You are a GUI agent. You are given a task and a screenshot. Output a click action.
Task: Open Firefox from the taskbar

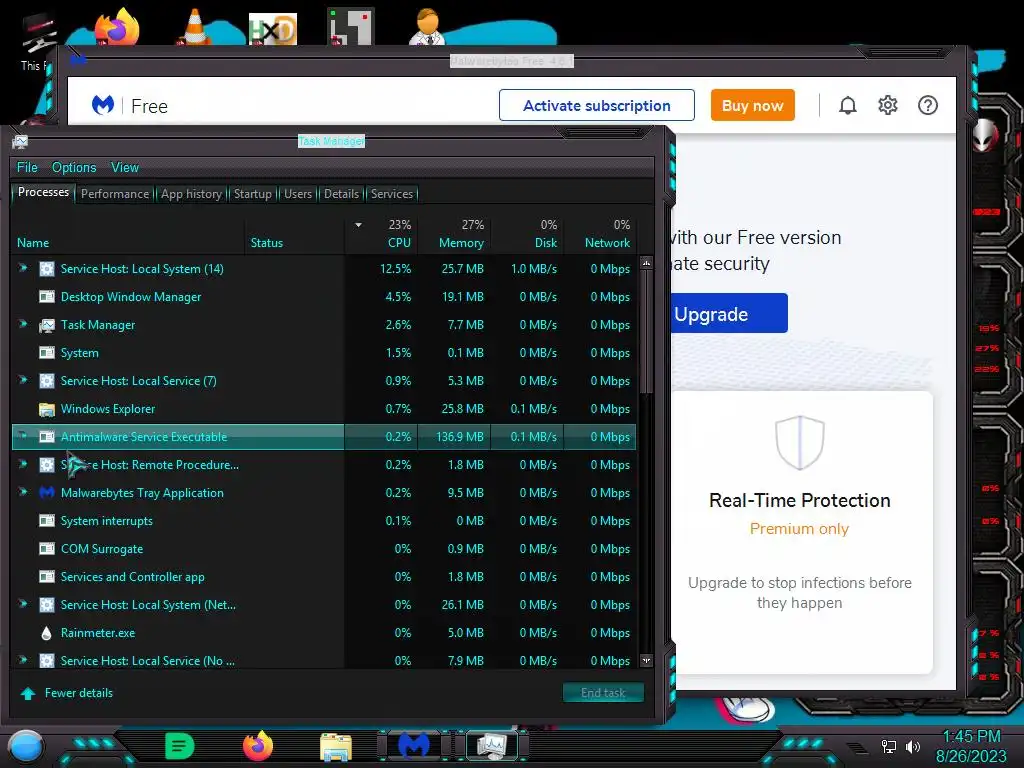coord(258,746)
